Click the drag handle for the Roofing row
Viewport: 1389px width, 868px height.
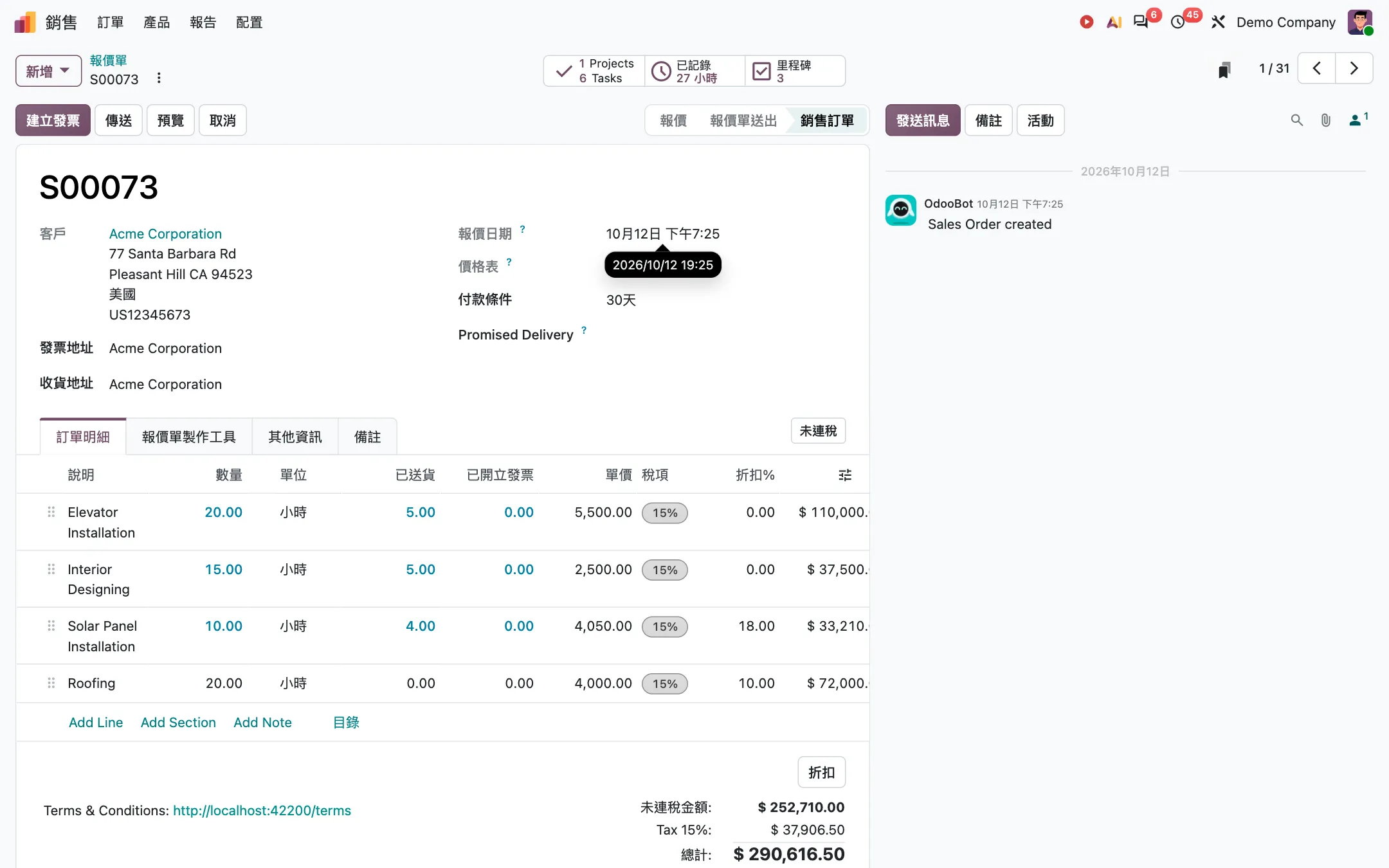(51, 683)
